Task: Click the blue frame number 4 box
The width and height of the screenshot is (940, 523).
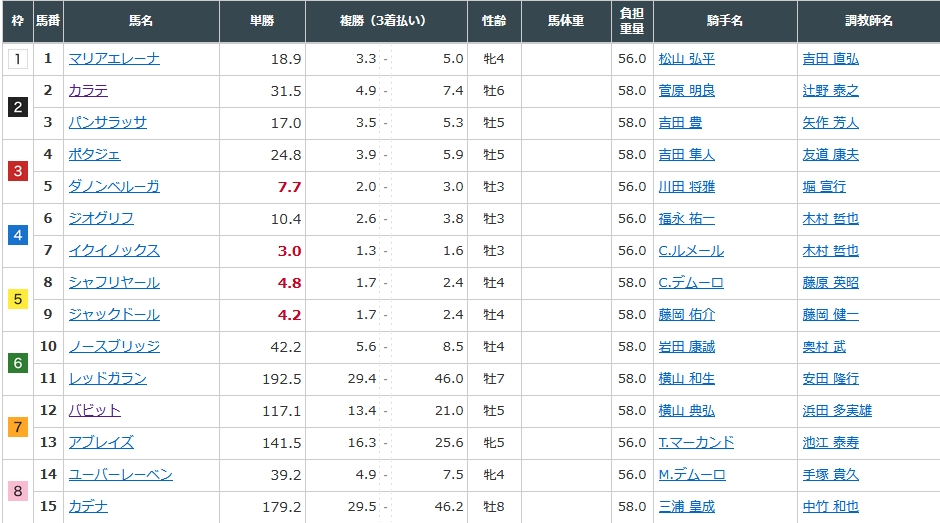Action: point(17,235)
